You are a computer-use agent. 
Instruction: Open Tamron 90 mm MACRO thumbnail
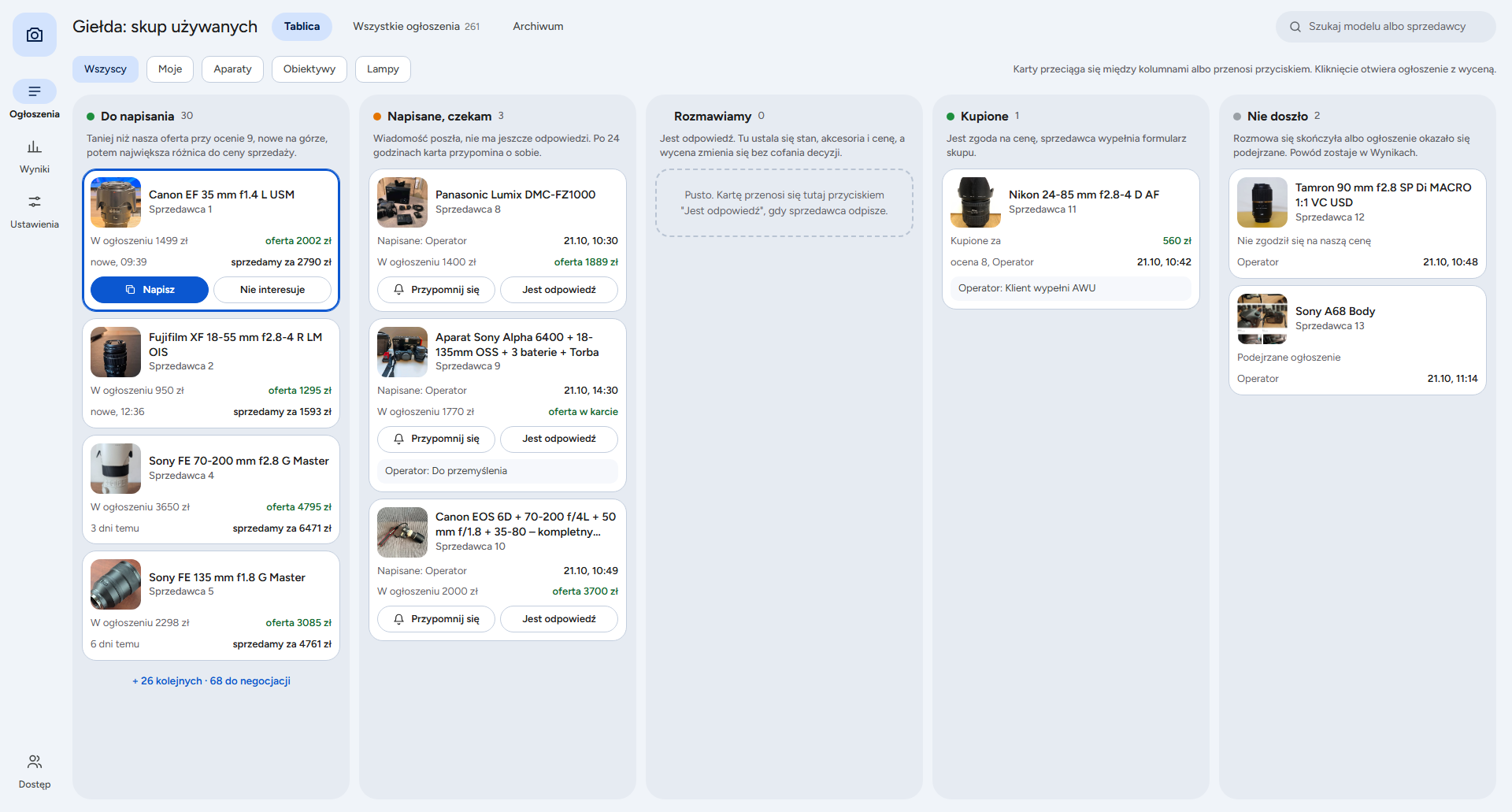pos(1262,202)
